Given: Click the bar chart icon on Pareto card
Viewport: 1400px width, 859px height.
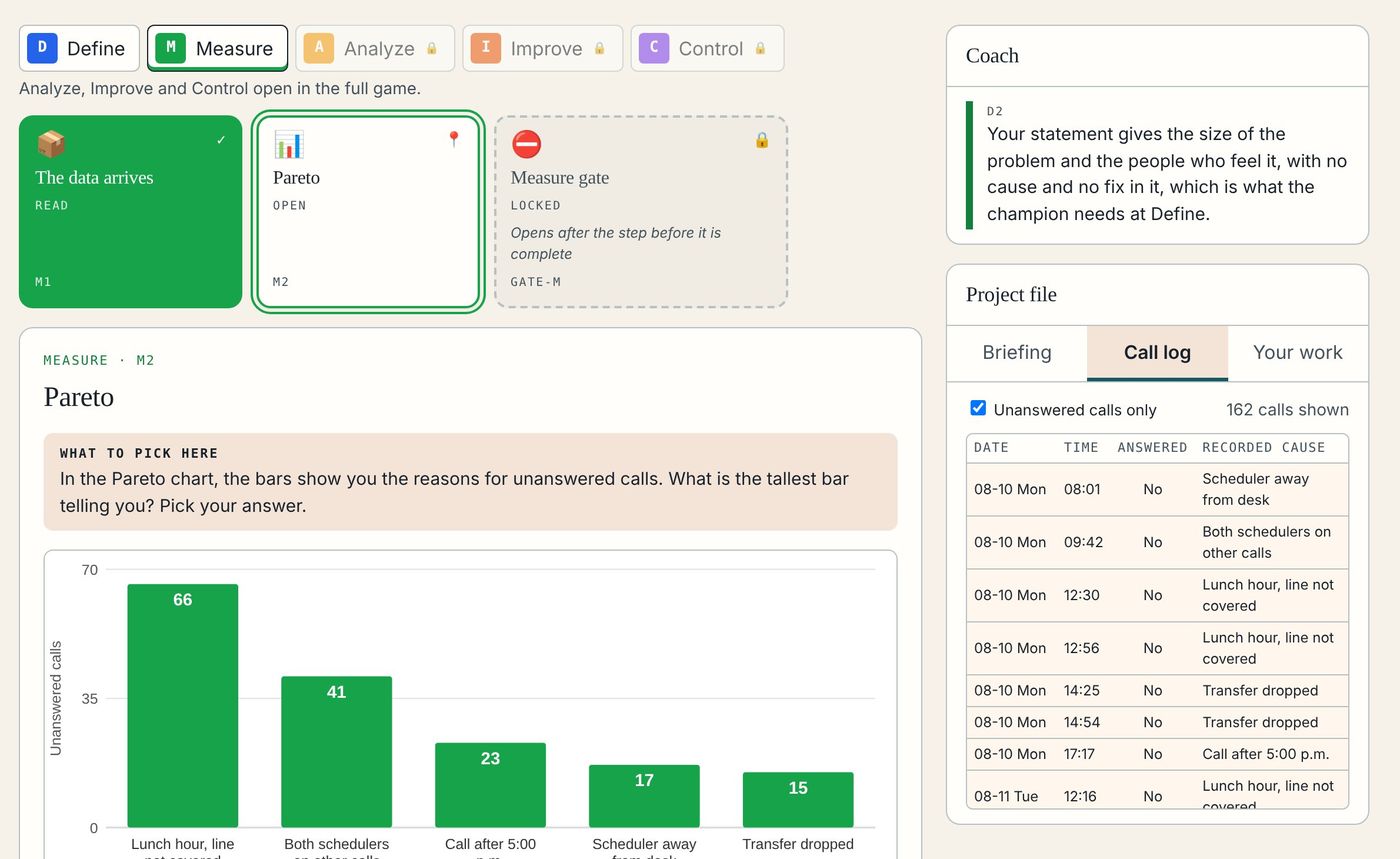Looking at the screenshot, I should (x=288, y=144).
